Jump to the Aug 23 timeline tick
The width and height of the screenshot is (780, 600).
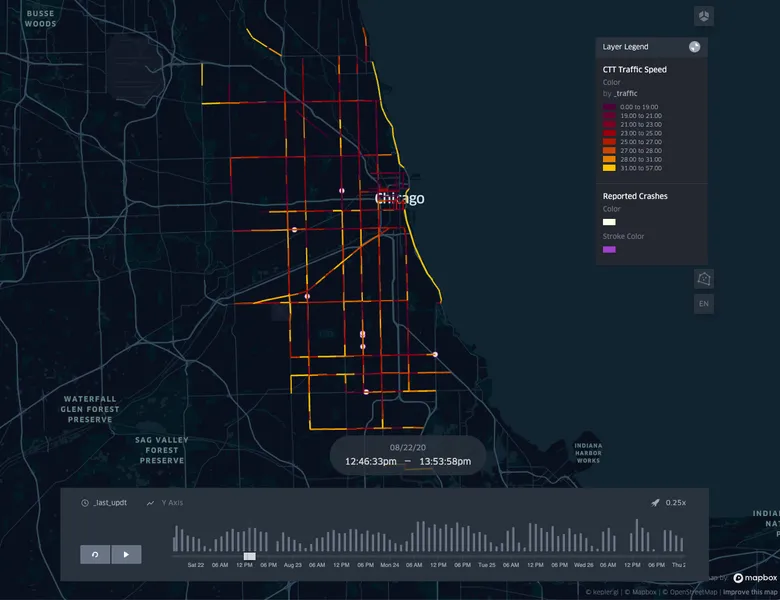tap(292, 565)
